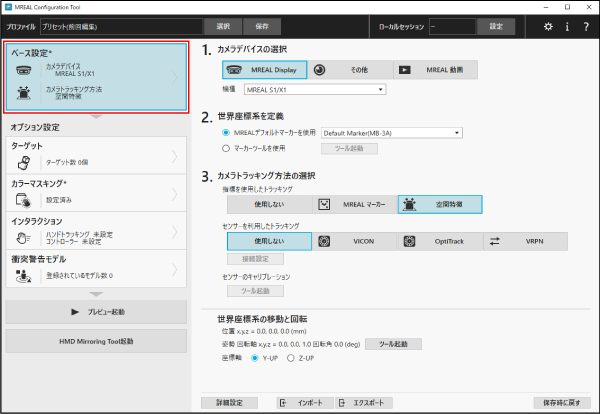
Task: Expand カラーマスキング with its chevron
Action: coord(174,194)
